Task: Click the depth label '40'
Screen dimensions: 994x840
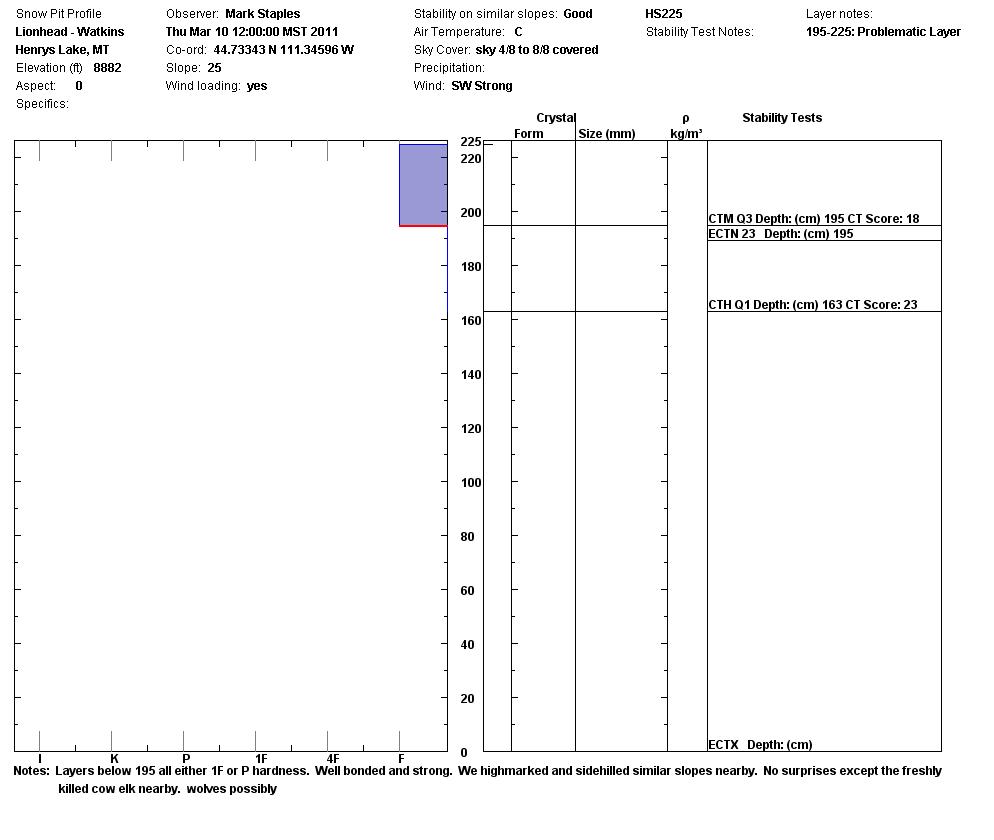Action: (x=467, y=645)
